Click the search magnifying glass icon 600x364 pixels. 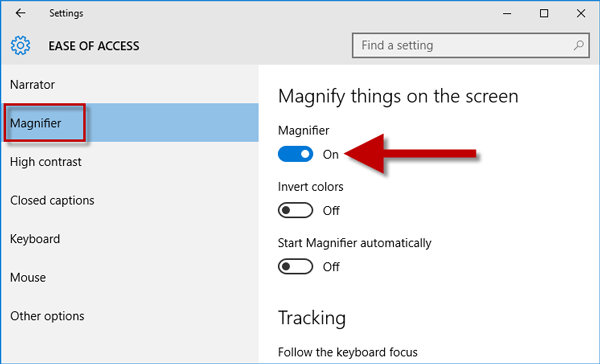click(x=579, y=45)
